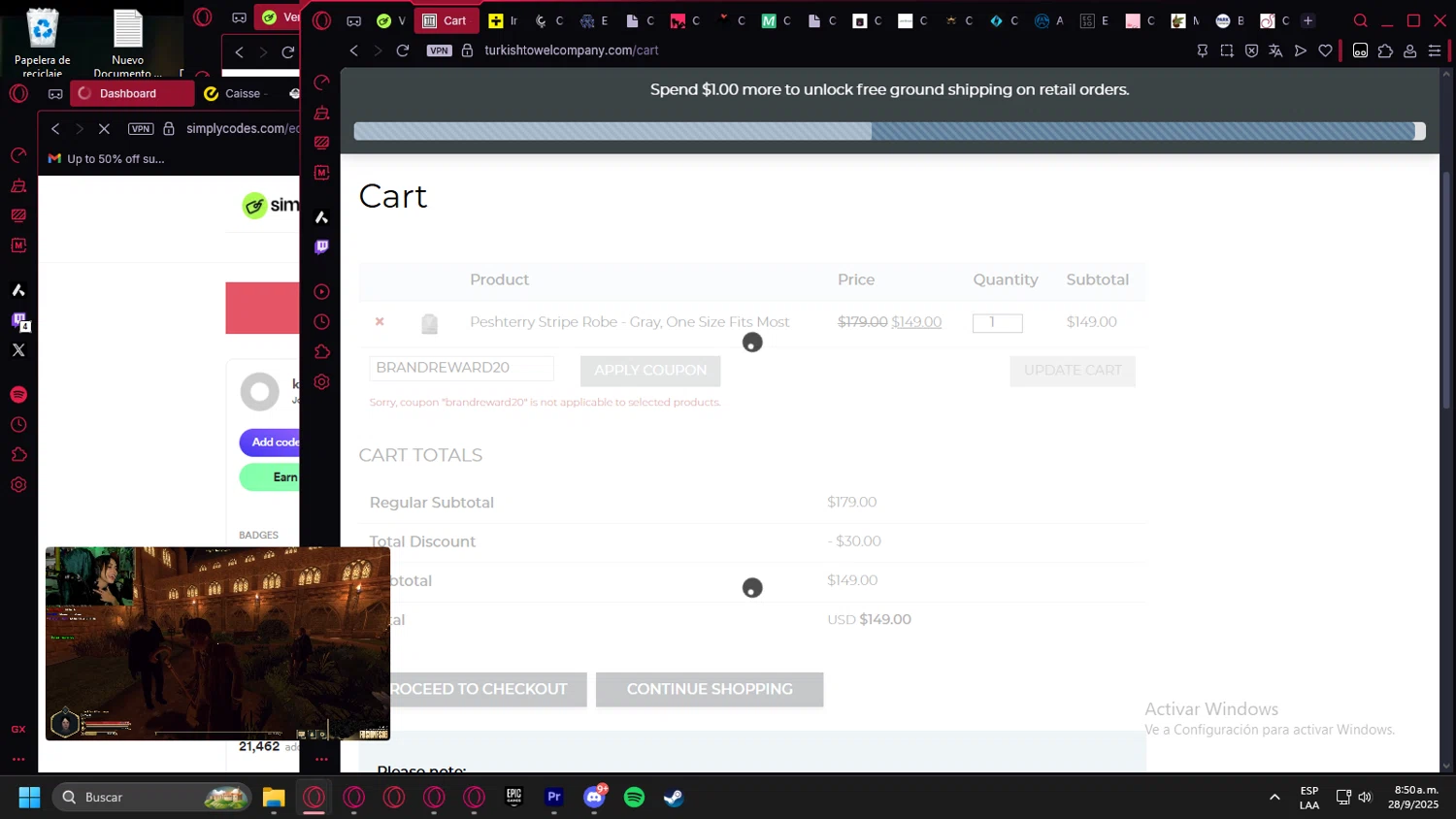The height and width of the screenshot is (819, 1456).
Task: Click the coupon code input field
Action: coord(462,368)
